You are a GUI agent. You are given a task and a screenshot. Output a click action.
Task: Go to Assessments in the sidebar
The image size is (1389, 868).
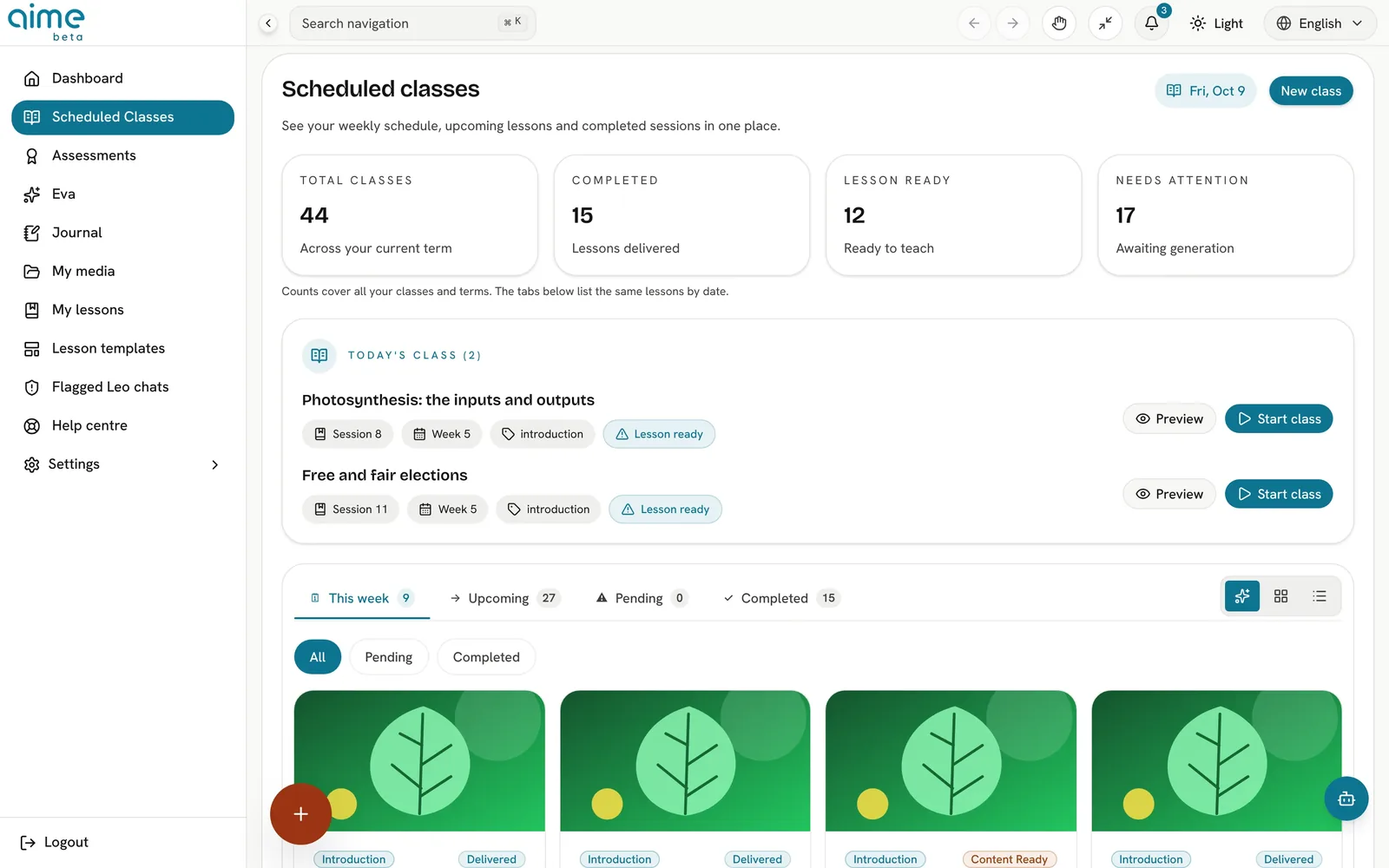122,155
